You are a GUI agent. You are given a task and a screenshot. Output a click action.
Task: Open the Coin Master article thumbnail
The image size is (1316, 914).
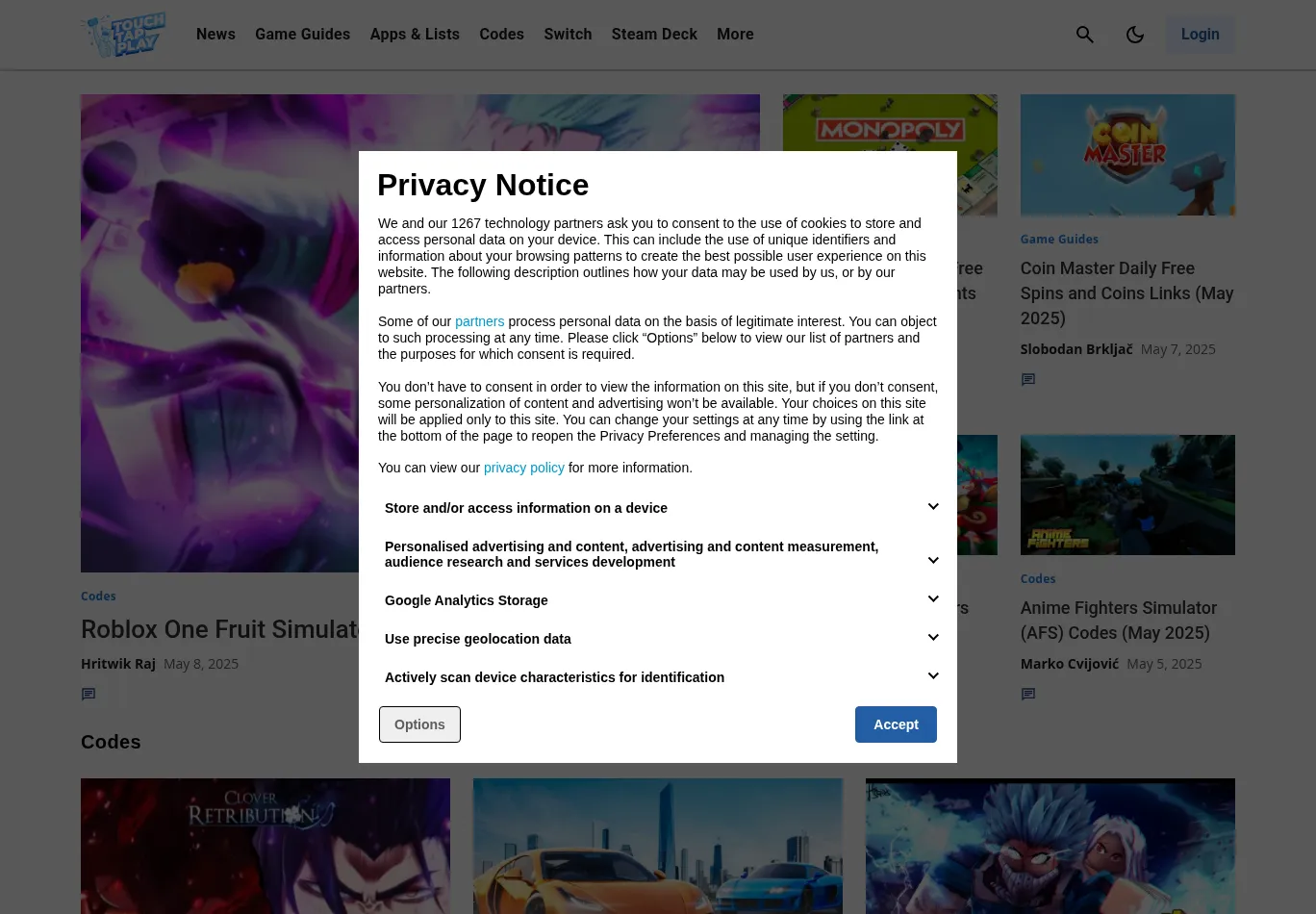click(1127, 155)
